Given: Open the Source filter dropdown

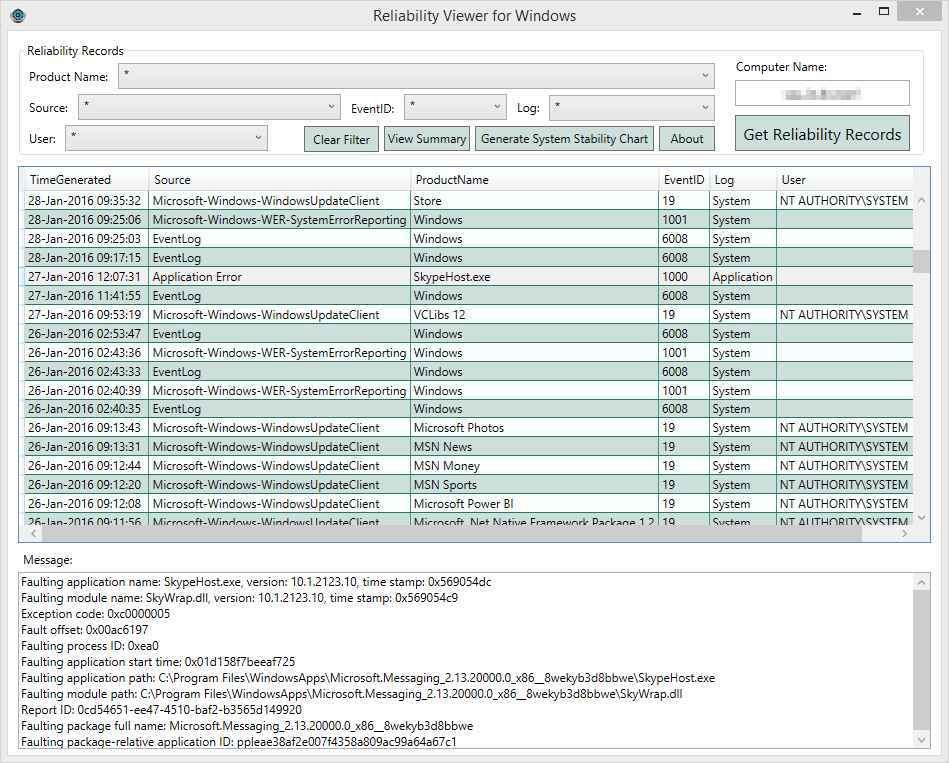Looking at the screenshot, I should (x=330, y=107).
